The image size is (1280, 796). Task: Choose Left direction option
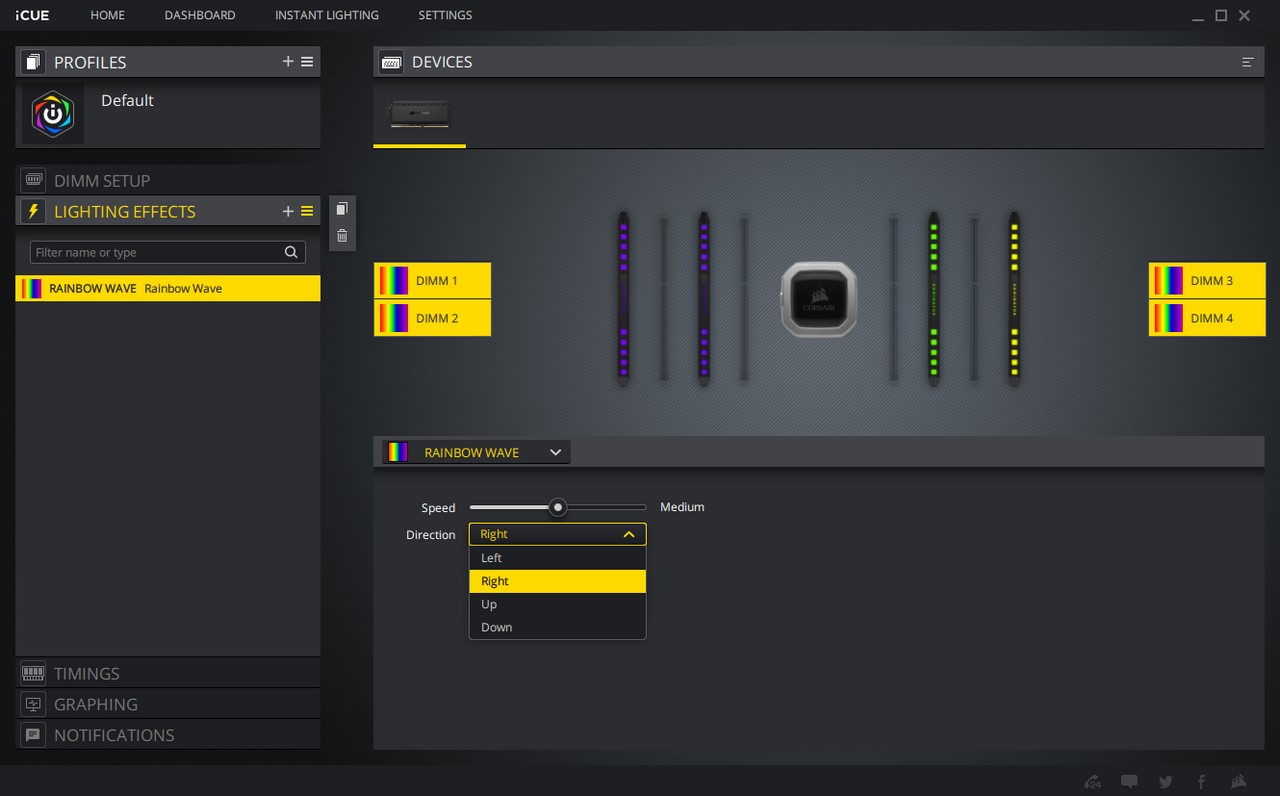click(558, 558)
